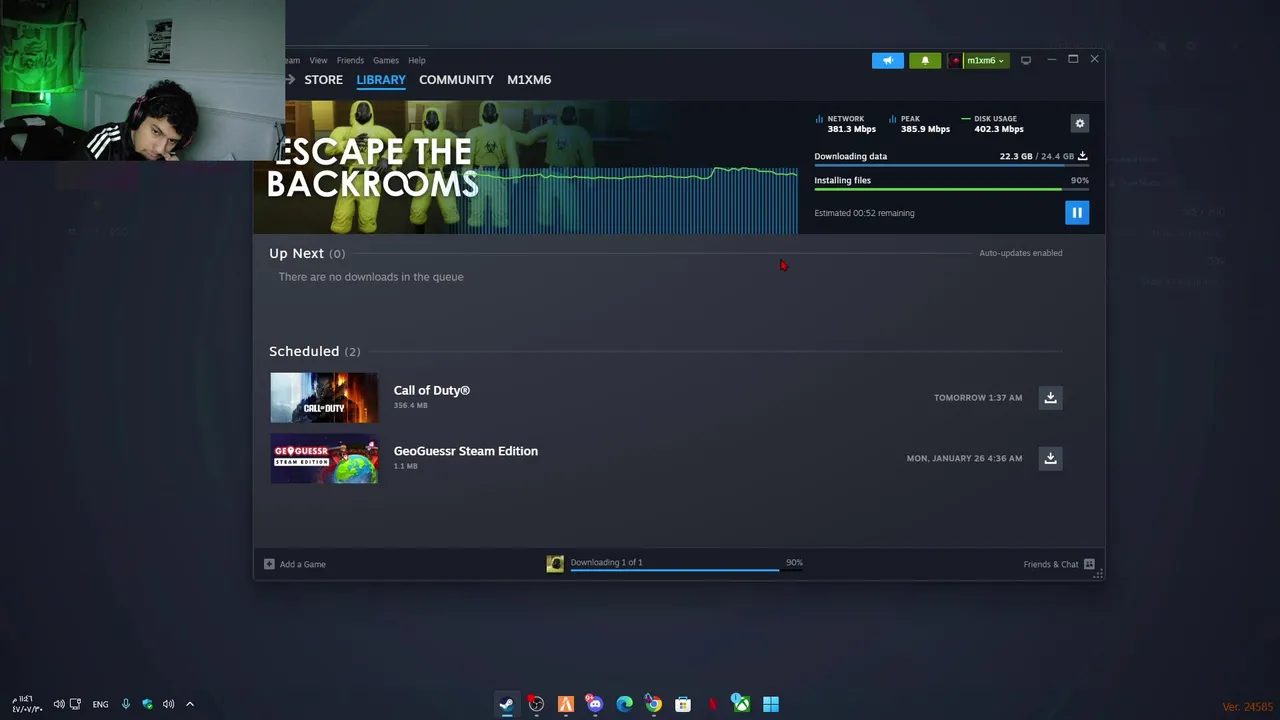Click the TOMORROW 1:37 AM schedule time

pyautogui.click(x=978, y=398)
